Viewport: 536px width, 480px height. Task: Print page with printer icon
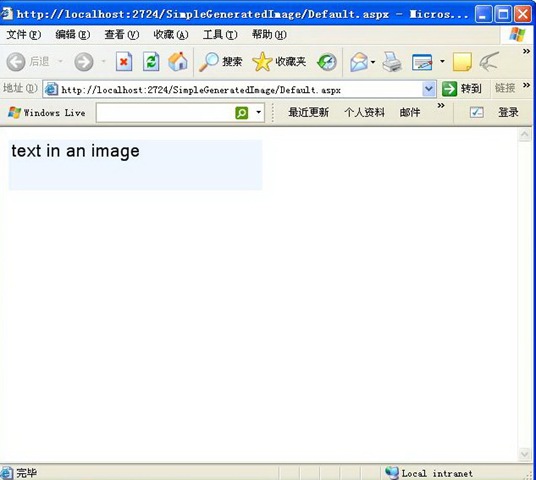[x=392, y=62]
